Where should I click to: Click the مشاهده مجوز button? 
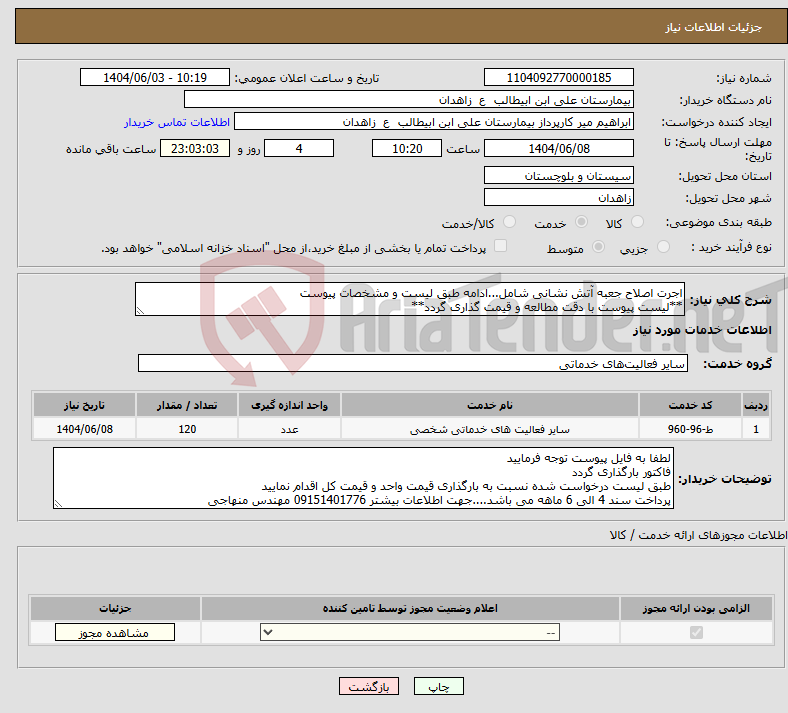[x=115, y=633]
